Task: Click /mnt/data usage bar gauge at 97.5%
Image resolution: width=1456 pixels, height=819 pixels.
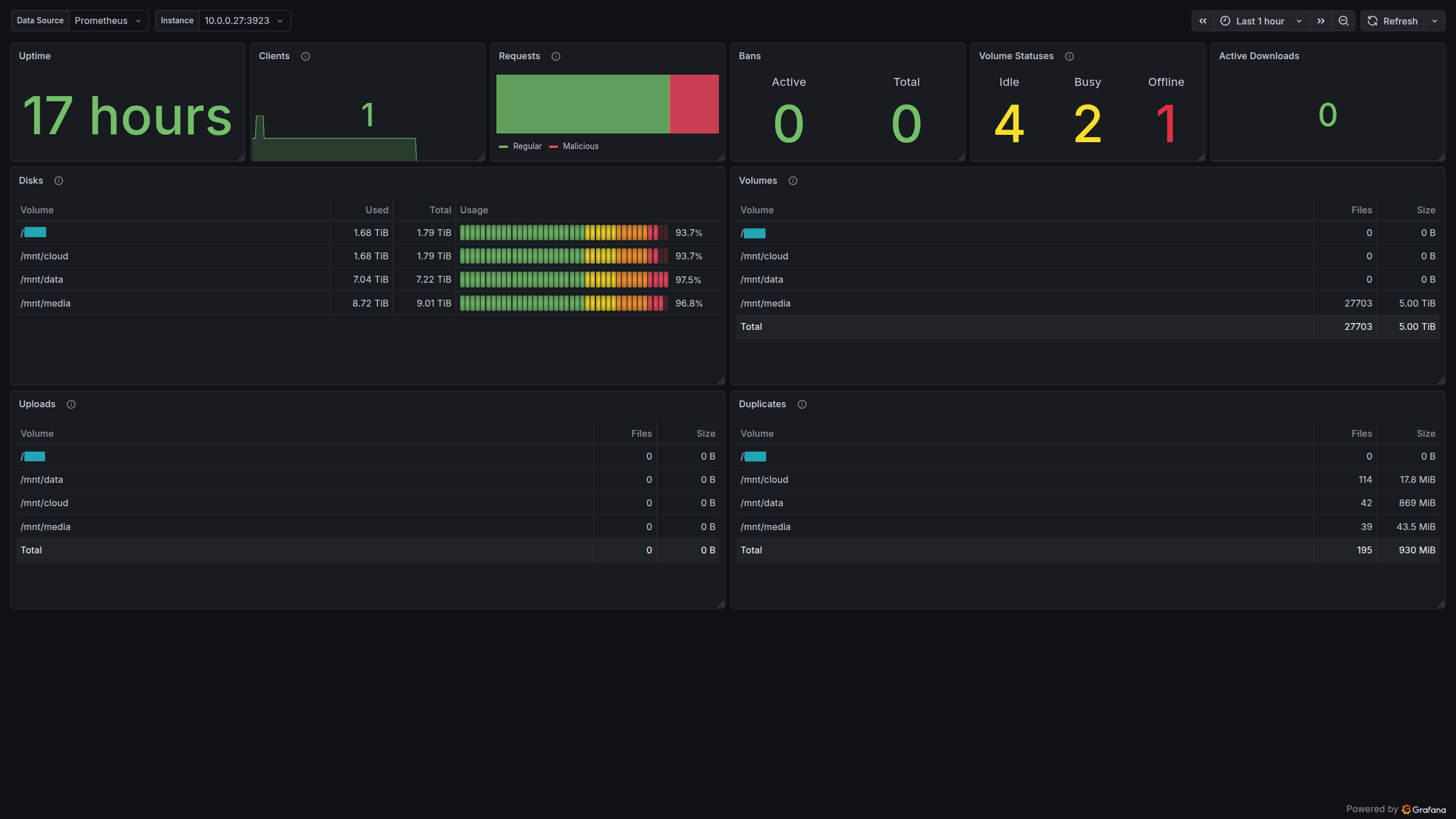Action: click(564, 280)
